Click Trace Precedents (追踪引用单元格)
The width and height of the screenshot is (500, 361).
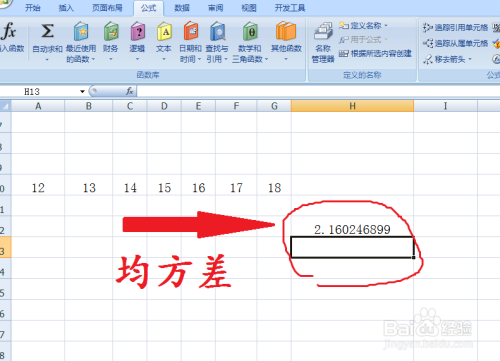[455, 27]
